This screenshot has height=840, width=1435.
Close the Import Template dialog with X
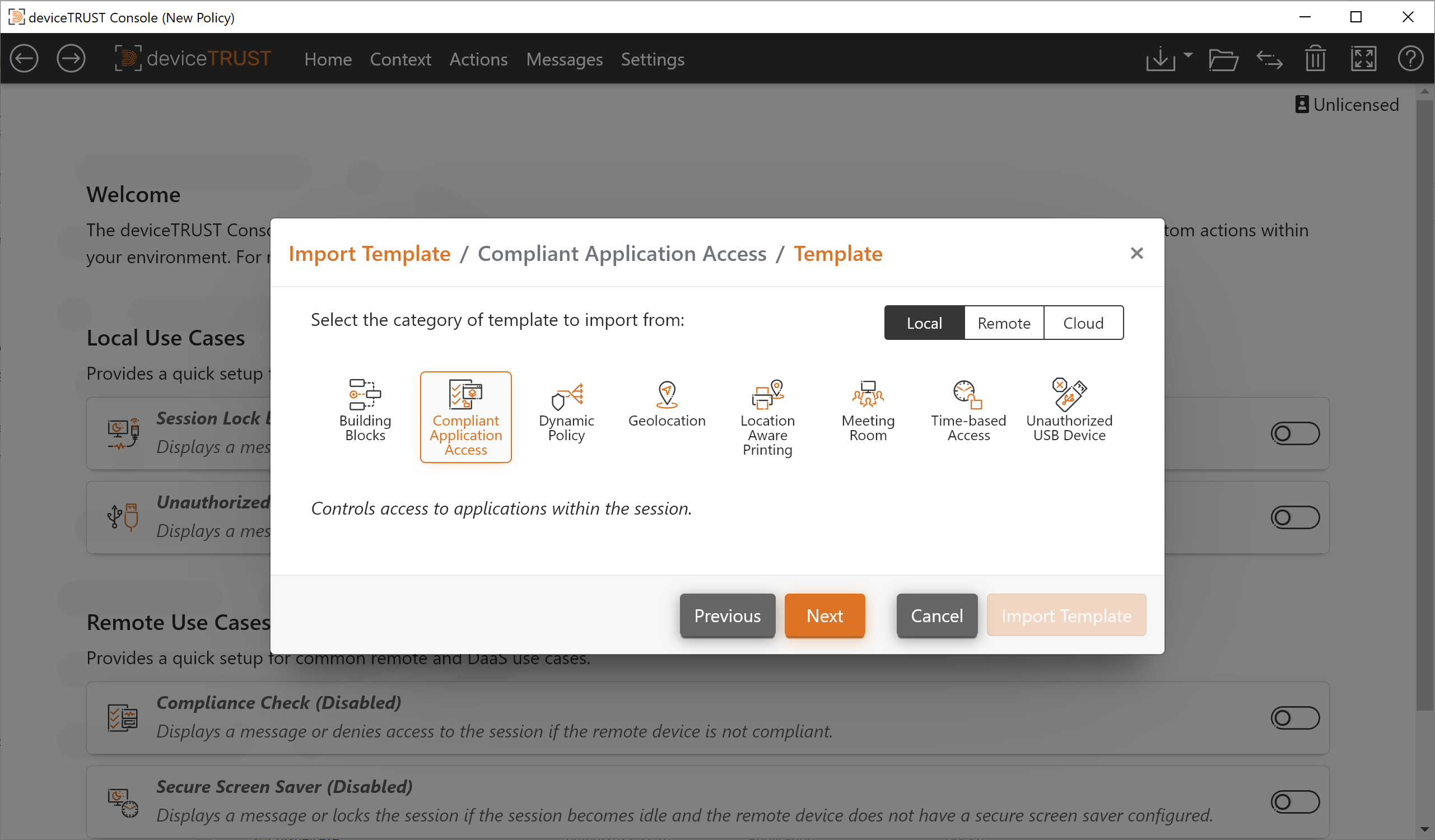coord(1136,254)
